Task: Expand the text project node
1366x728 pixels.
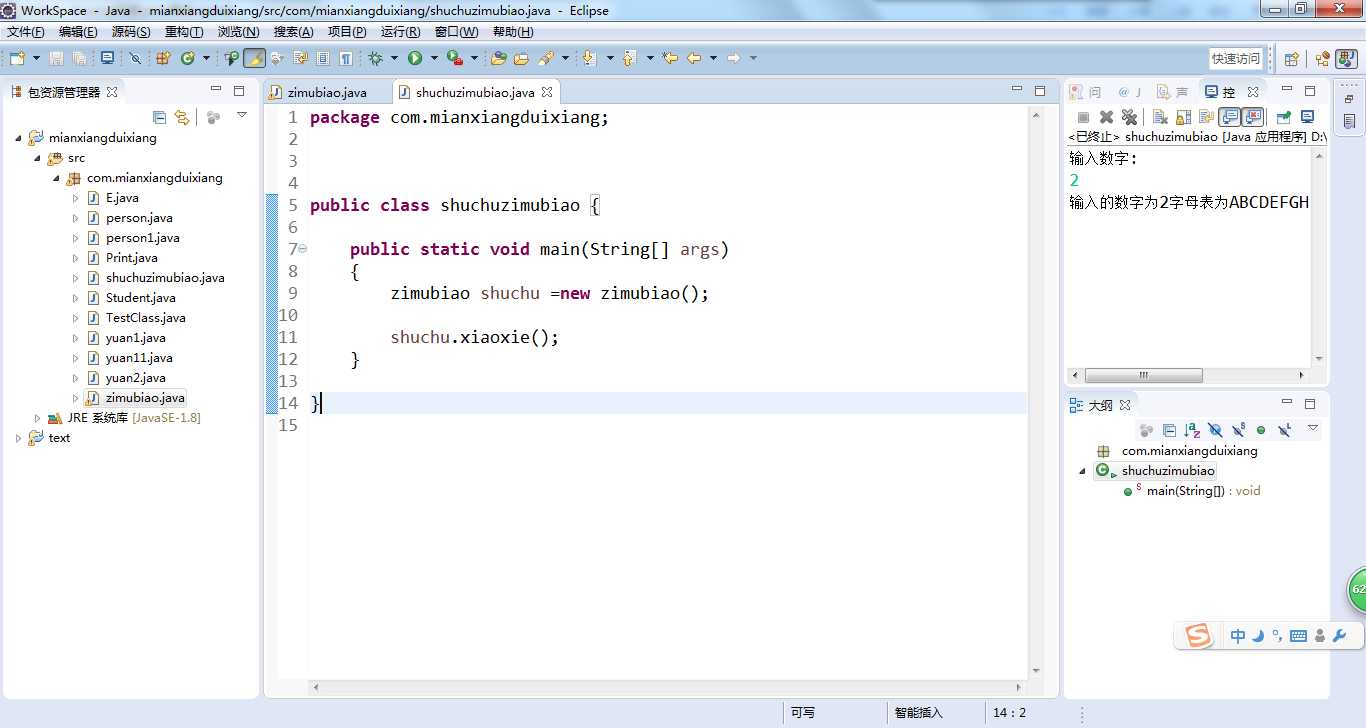Action: (19, 438)
